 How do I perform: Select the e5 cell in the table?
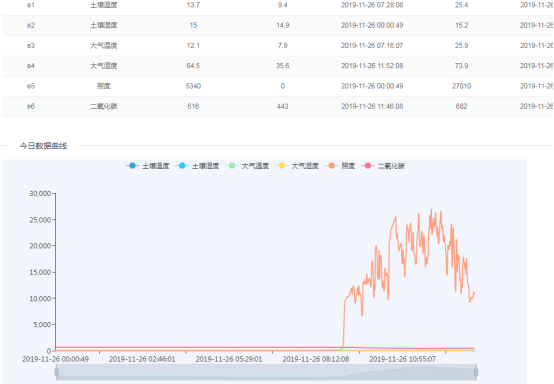point(31,86)
